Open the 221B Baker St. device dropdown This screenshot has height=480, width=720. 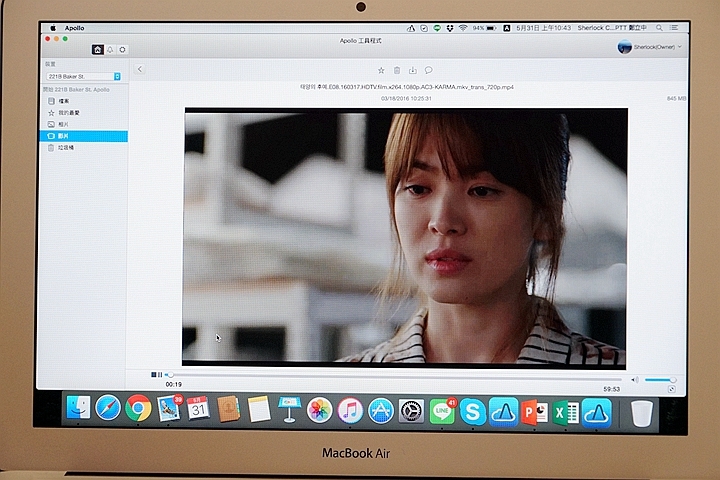84,76
